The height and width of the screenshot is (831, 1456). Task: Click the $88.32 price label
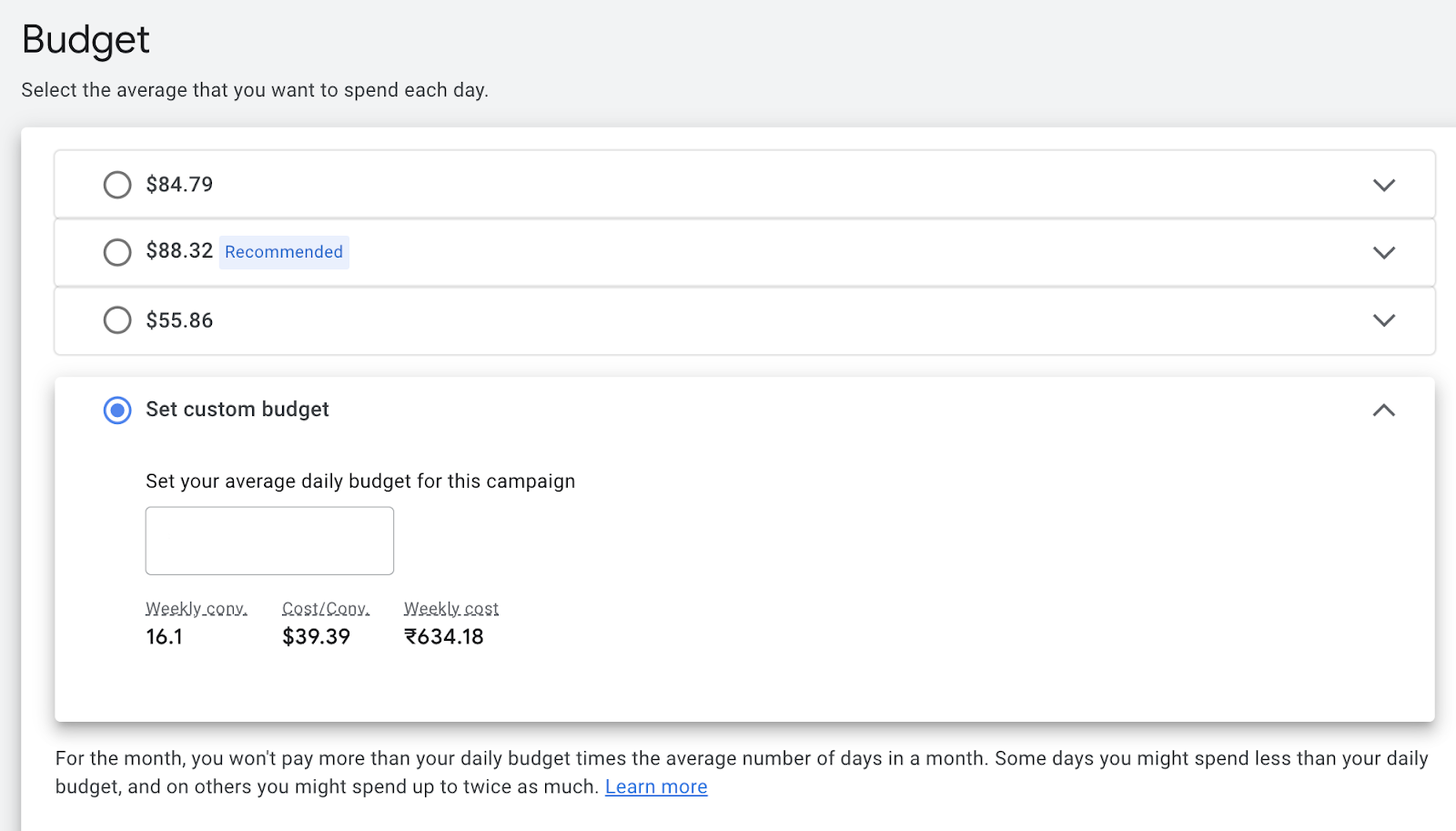click(179, 251)
